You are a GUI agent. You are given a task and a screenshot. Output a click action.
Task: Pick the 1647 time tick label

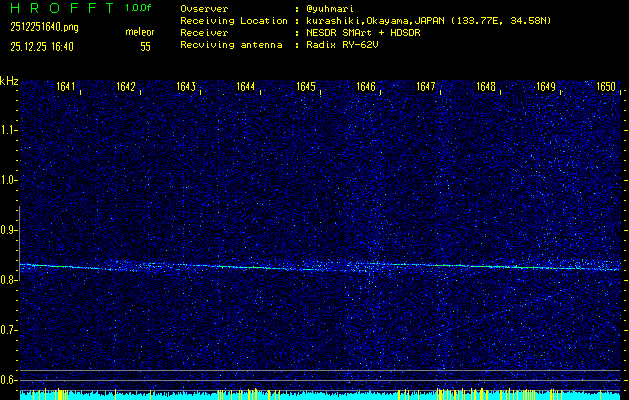point(426,87)
